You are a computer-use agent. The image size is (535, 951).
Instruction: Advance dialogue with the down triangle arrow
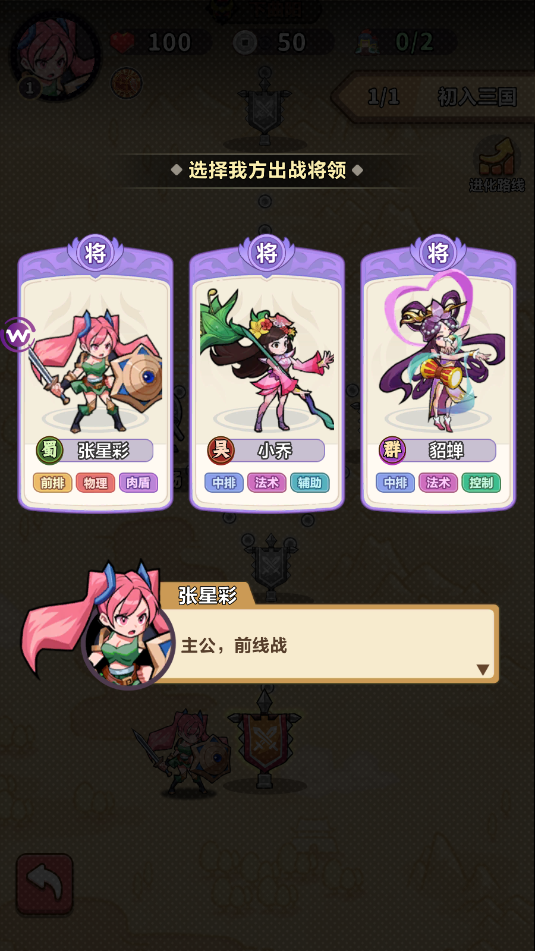pyautogui.click(x=483, y=670)
